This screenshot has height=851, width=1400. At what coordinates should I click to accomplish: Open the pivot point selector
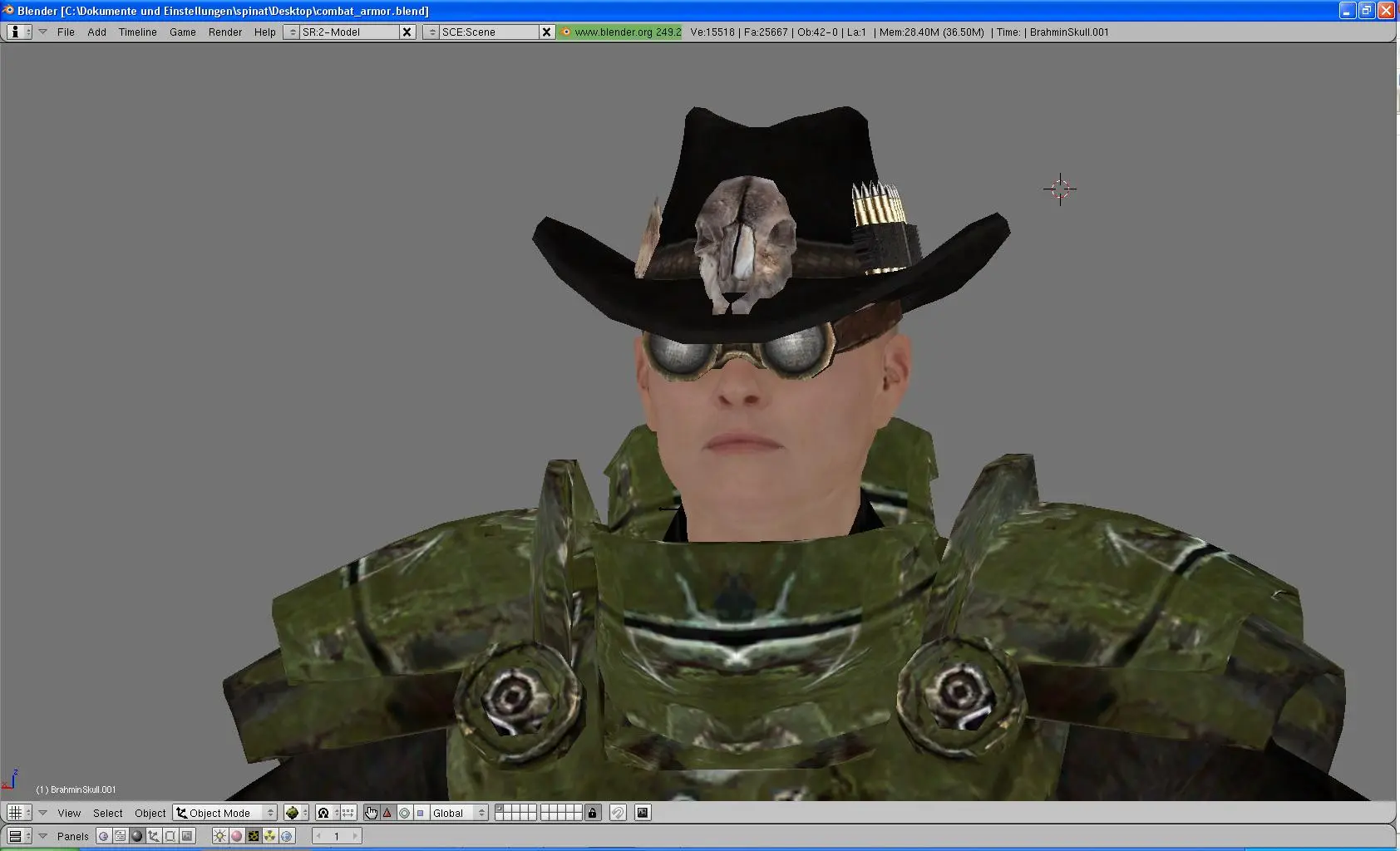[x=328, y=813]
